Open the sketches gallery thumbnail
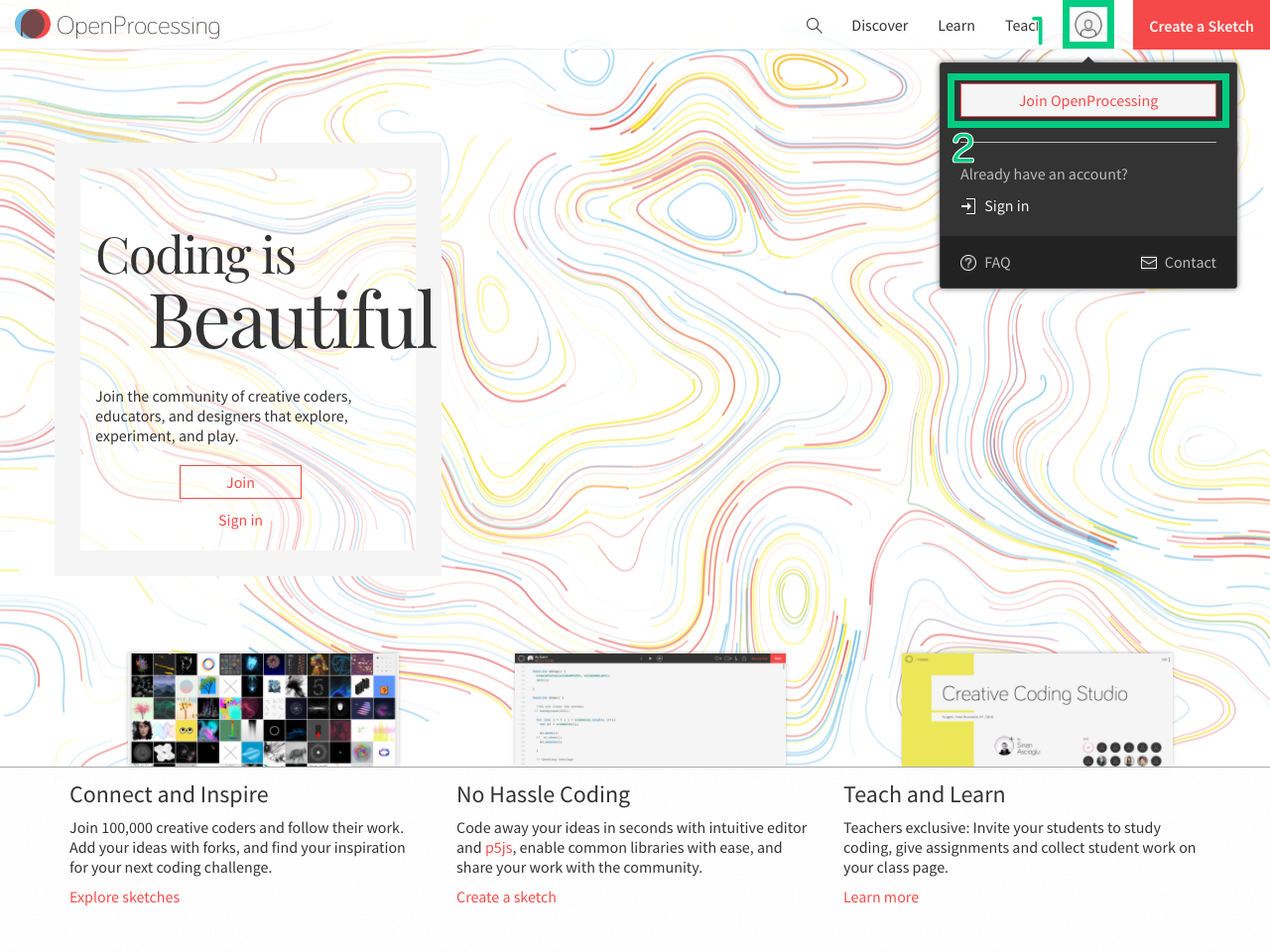Image resolution: width=1270 pixels, height=952 pixels. 263,708
